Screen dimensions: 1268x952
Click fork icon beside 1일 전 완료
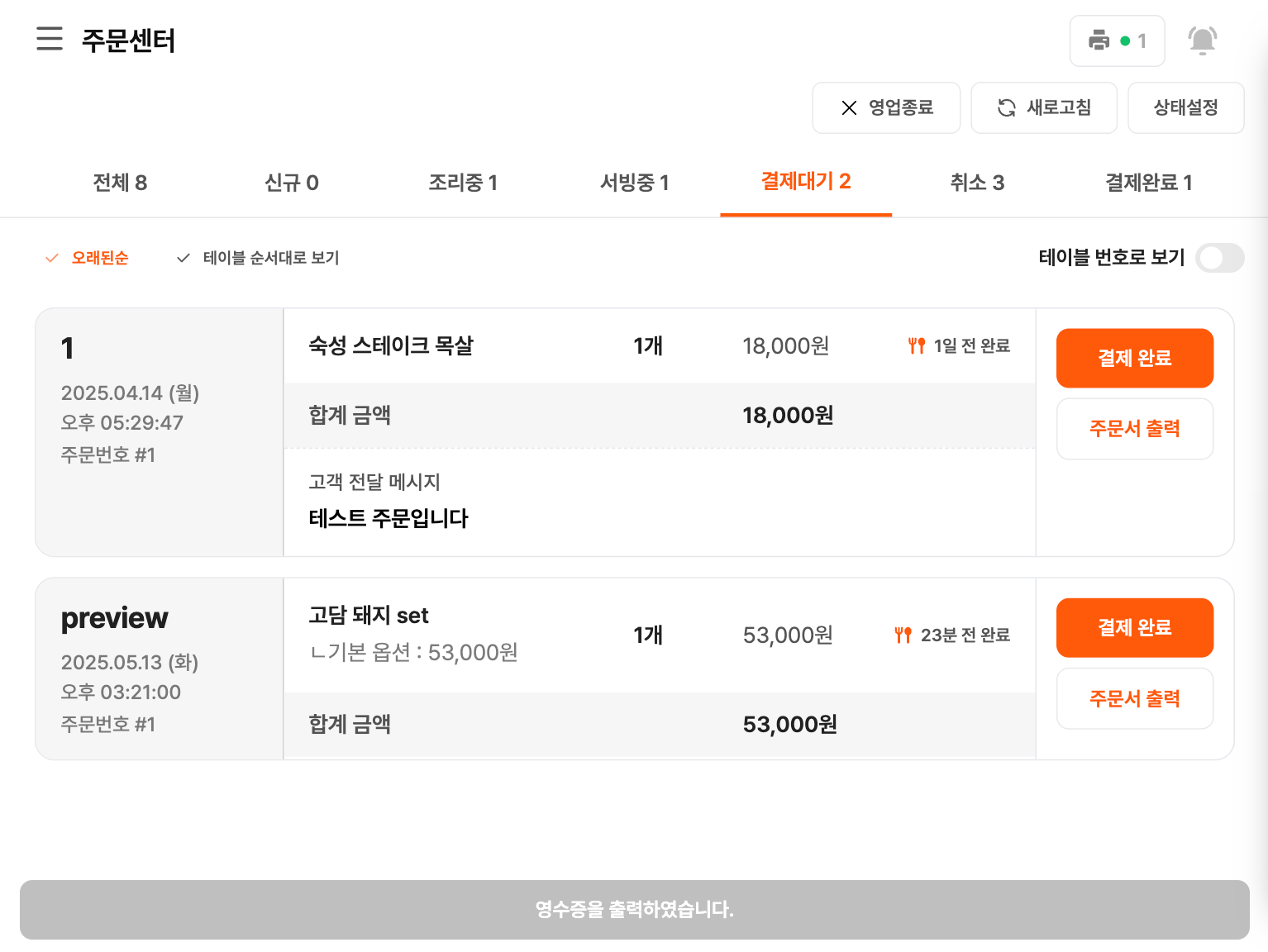click(x=916, y=345)
